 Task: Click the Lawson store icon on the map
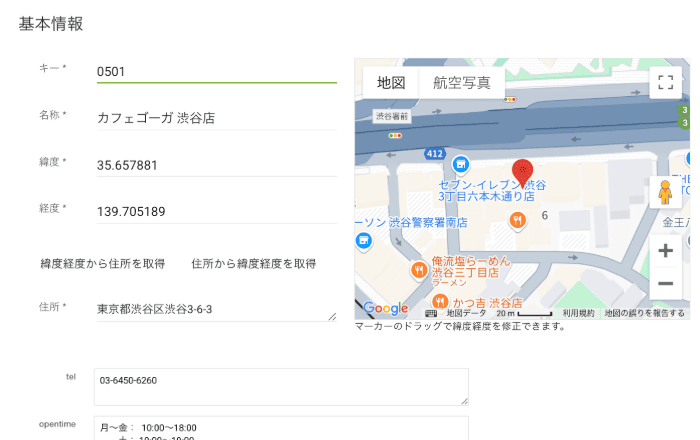click(x=364, y=241)
